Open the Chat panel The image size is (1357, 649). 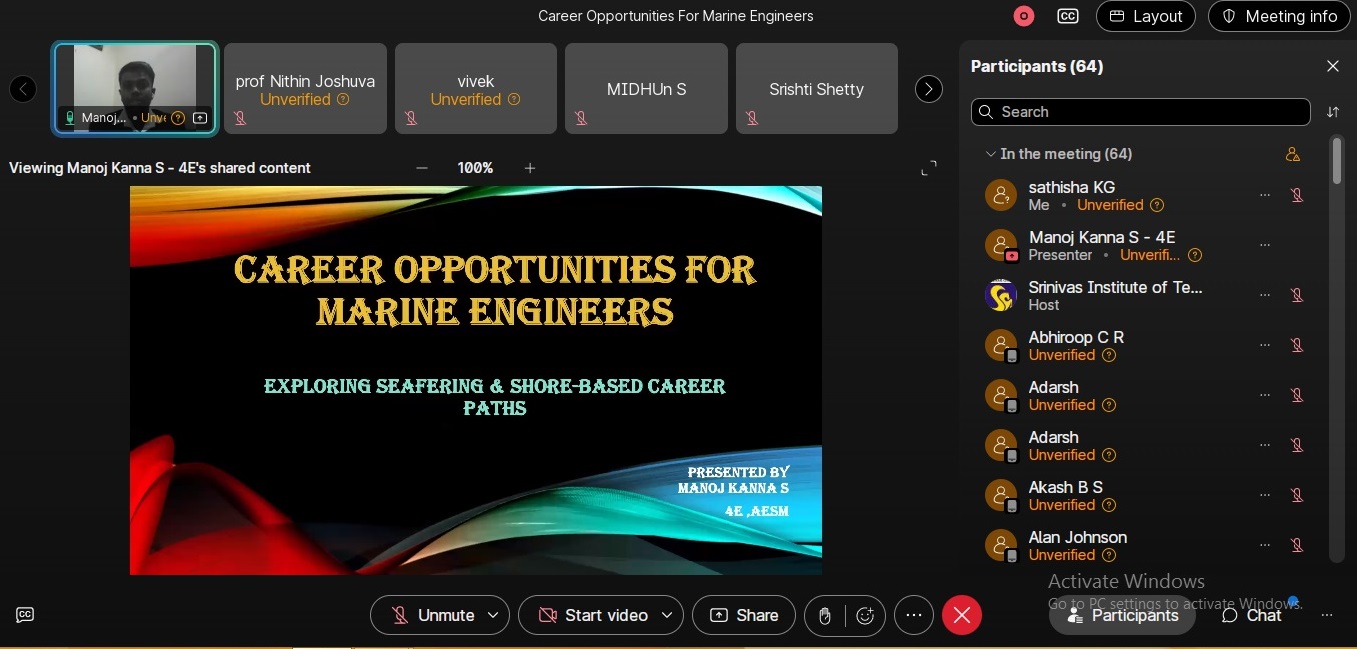point(1252,615)
